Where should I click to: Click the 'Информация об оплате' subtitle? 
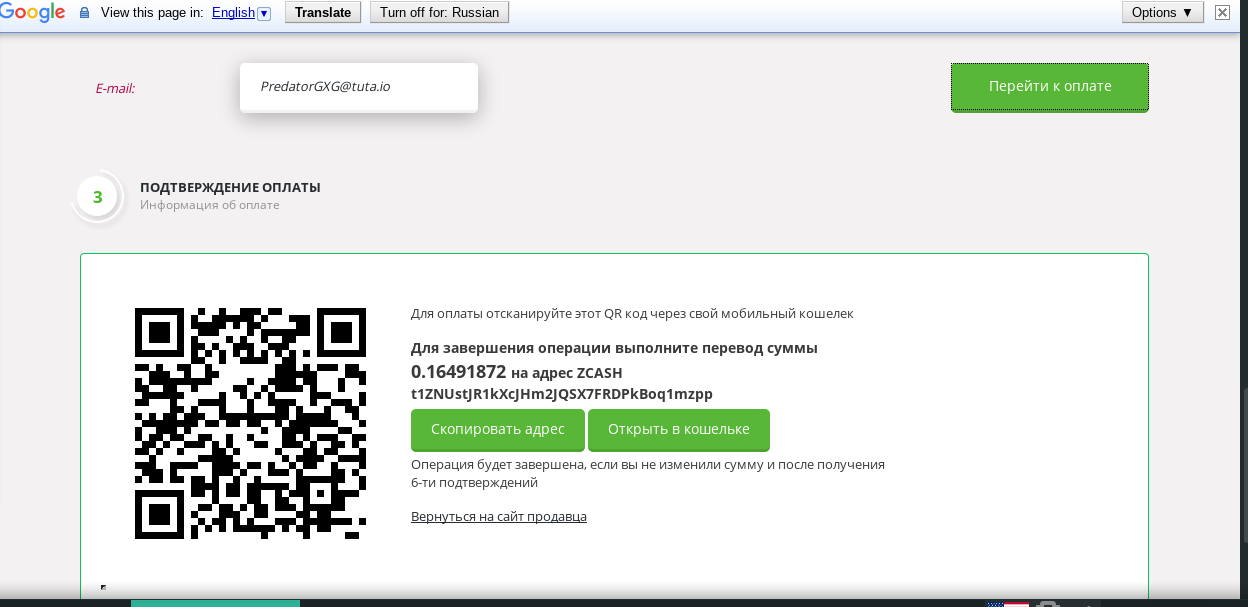(210, 205)
